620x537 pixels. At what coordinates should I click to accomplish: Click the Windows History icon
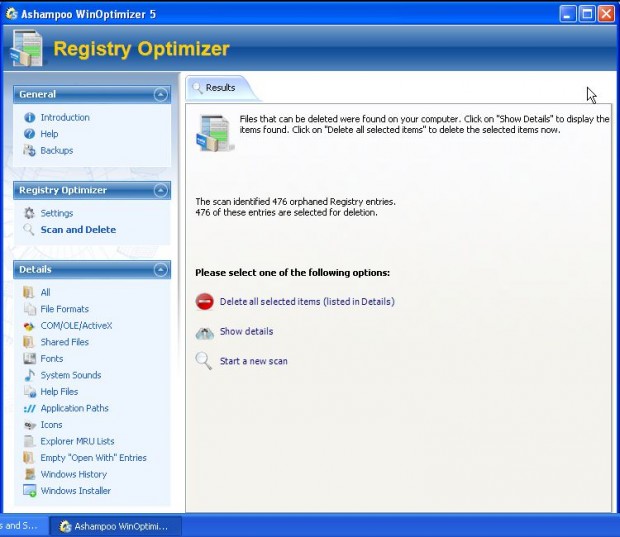30,474
